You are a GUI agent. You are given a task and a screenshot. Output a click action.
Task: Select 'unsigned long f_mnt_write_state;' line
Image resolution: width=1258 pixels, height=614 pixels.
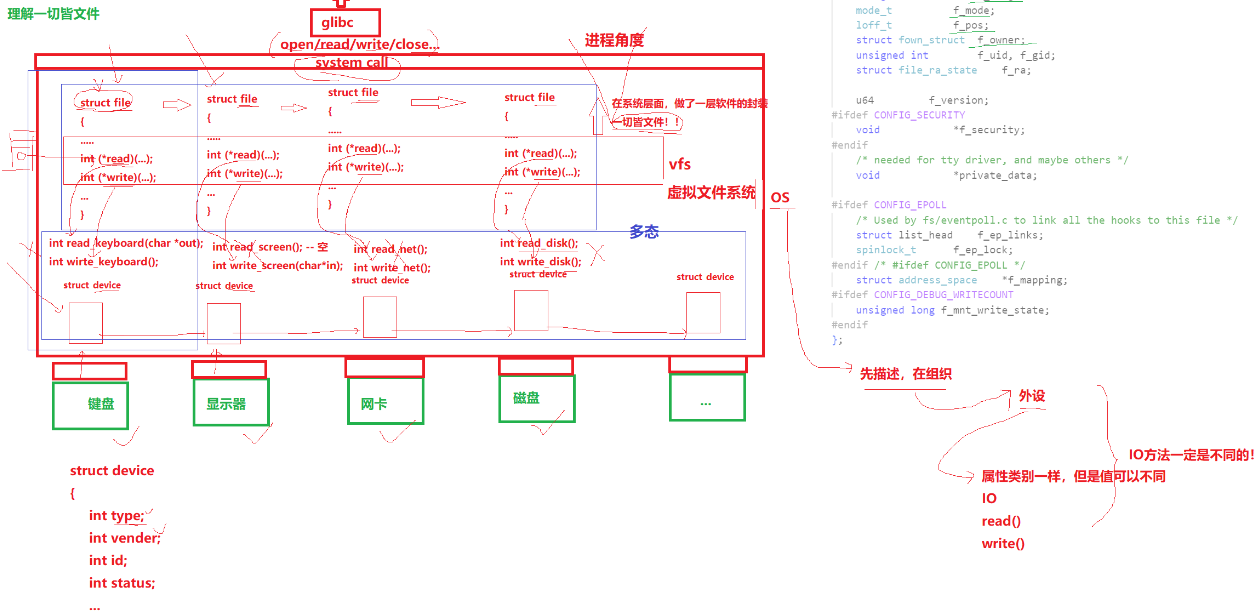click(952, 310)
